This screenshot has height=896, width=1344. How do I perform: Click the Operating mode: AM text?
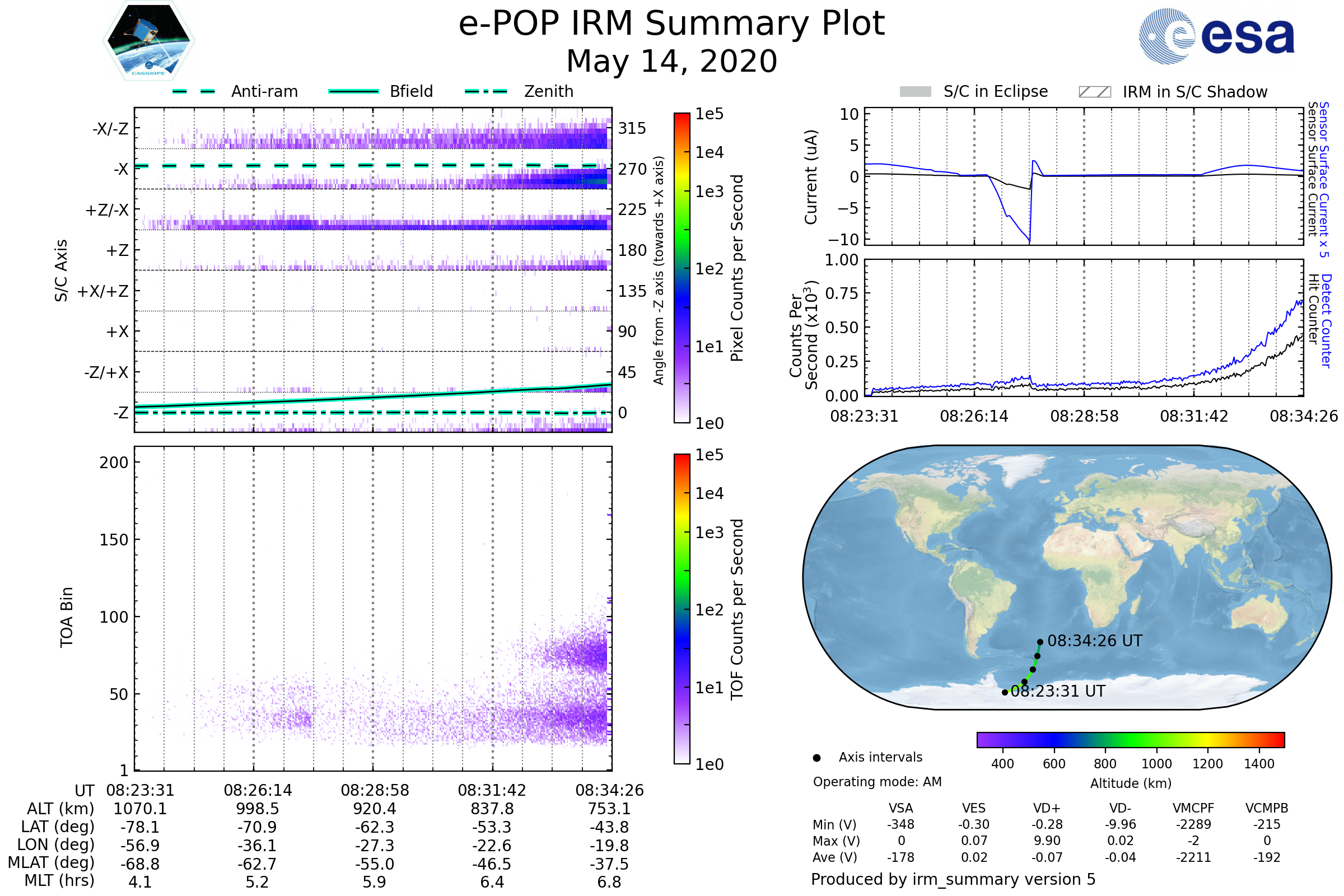pos(877,782)
